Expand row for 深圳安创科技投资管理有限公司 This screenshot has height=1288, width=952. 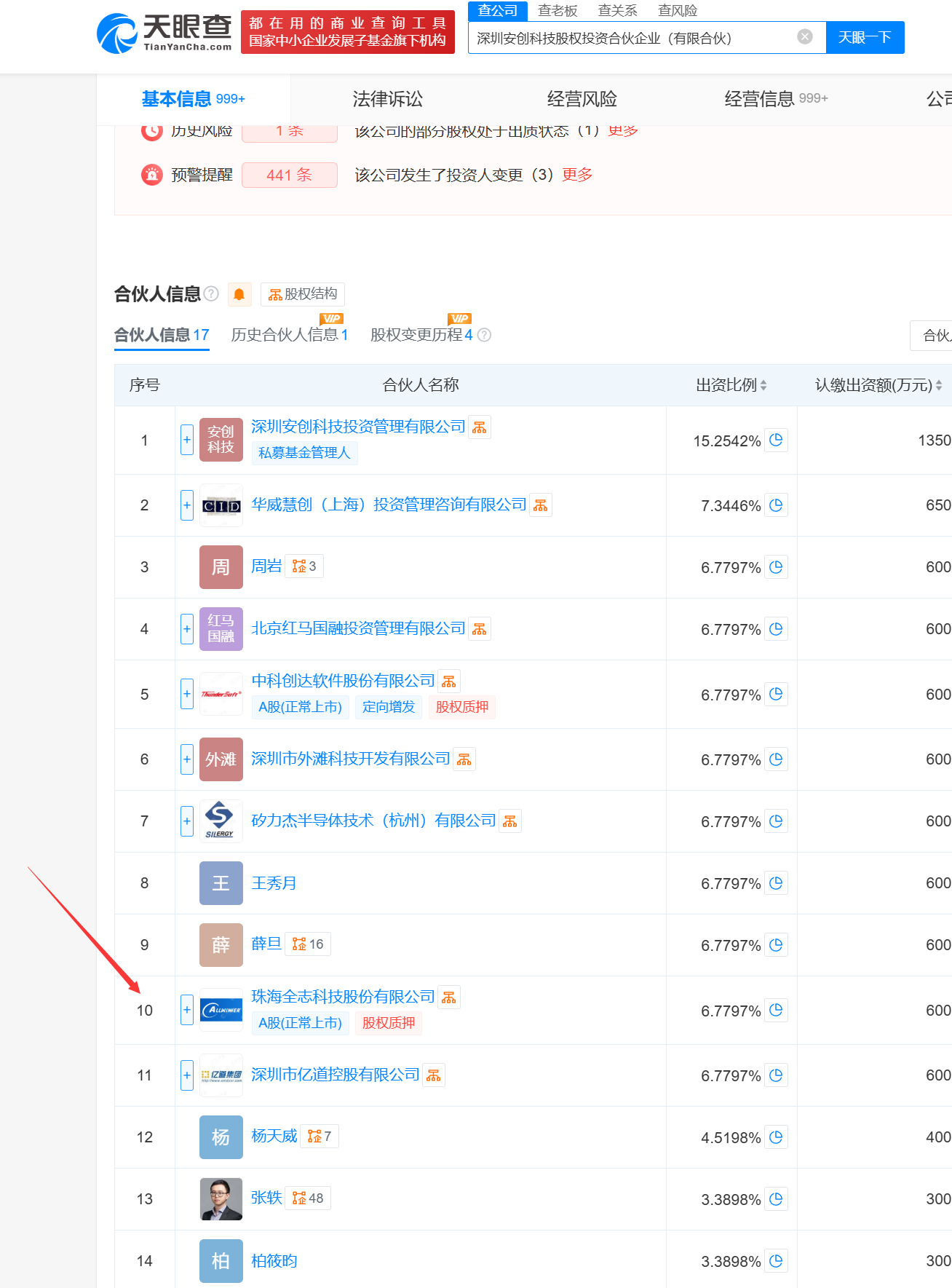pyautogui.click(x=187, y=440)
